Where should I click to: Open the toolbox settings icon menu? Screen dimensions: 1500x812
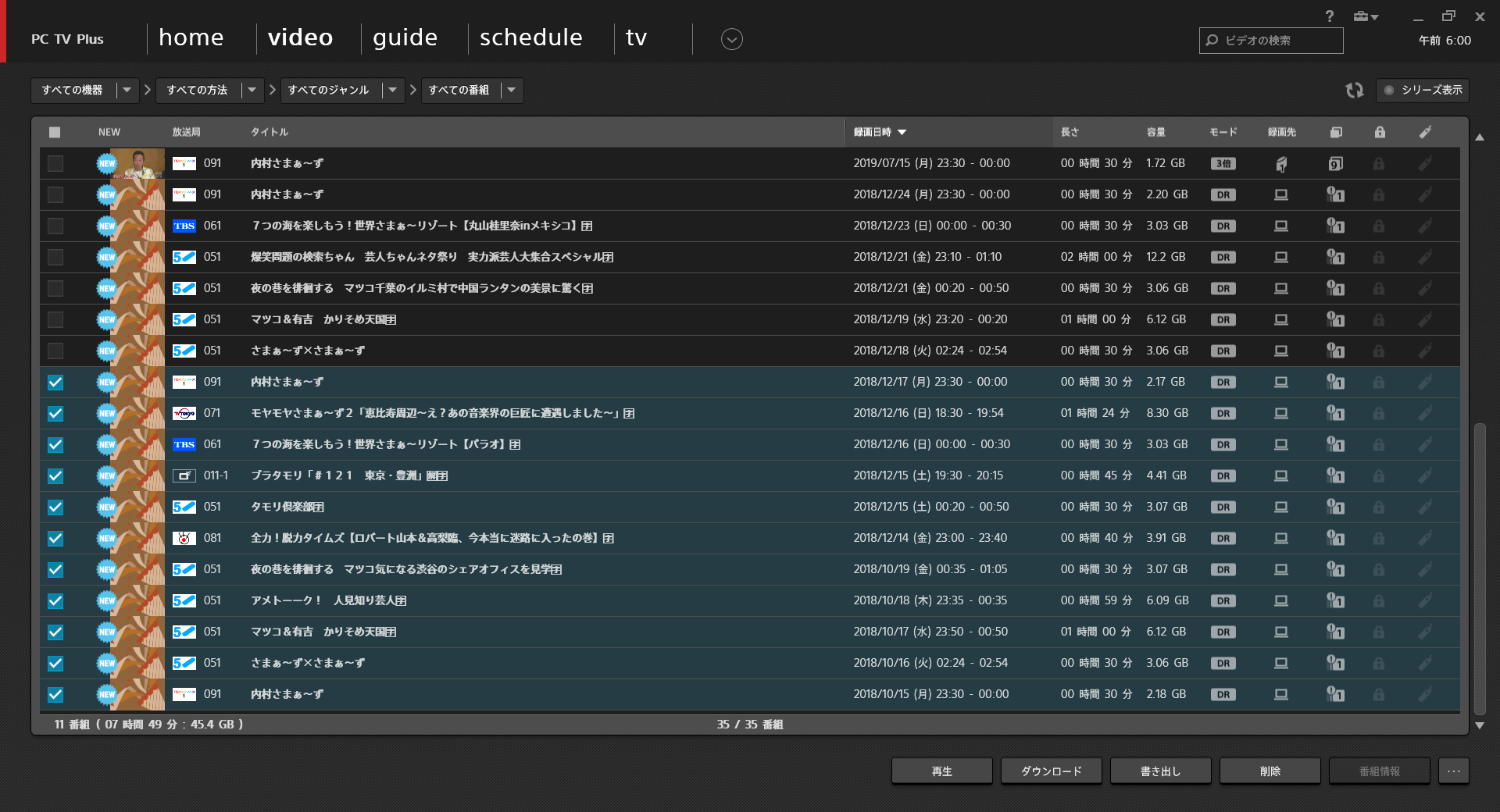pos(1365,16)
